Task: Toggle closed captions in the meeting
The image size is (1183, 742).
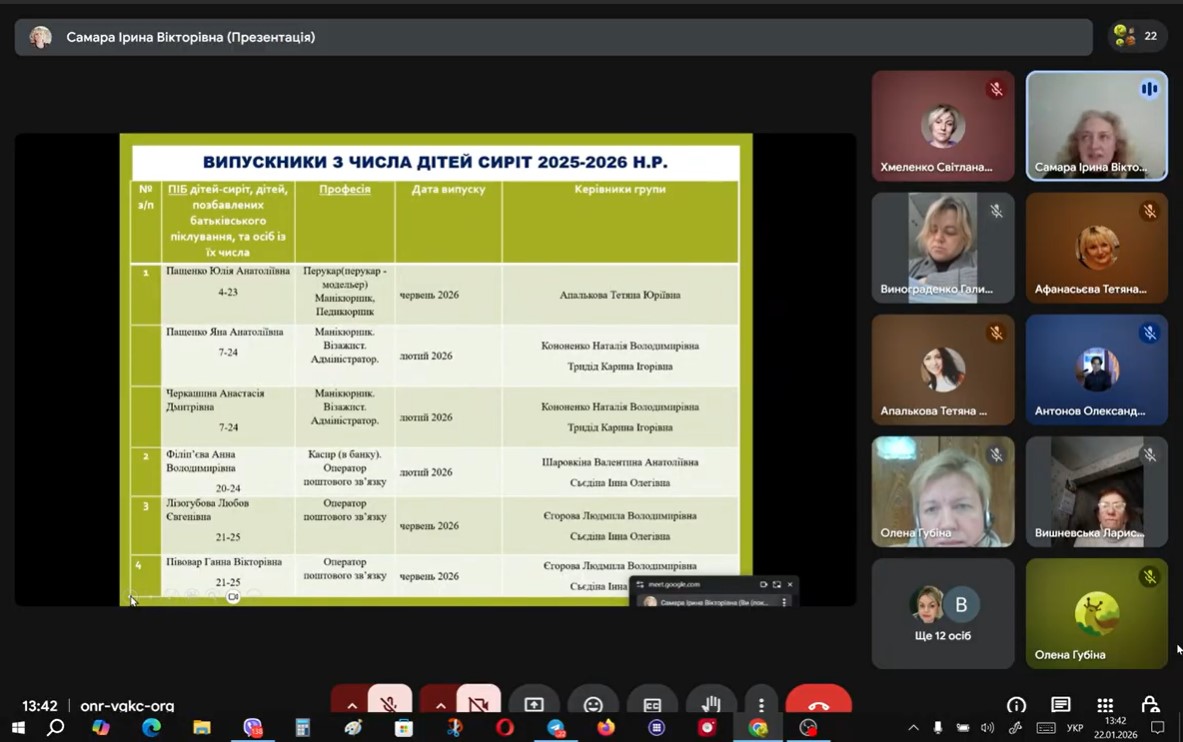Action: (x=652, y=705)
